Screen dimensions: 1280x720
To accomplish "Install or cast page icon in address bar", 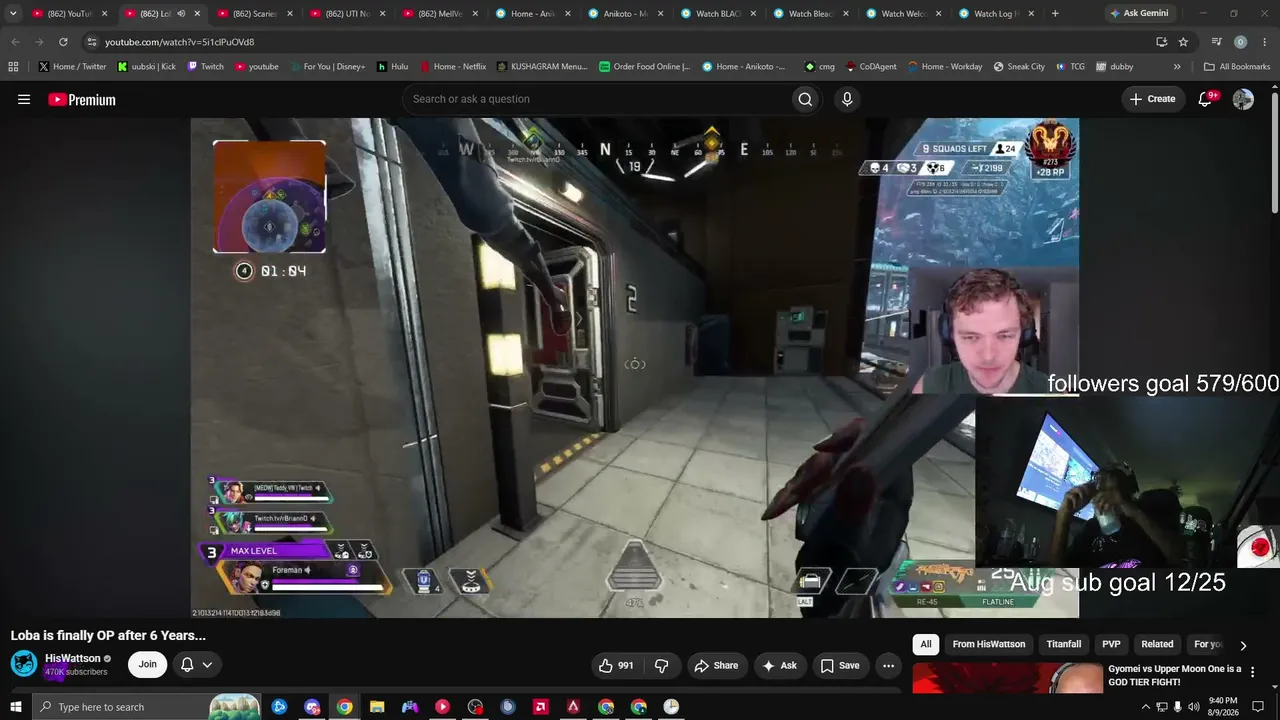I will coord(1161,42).
